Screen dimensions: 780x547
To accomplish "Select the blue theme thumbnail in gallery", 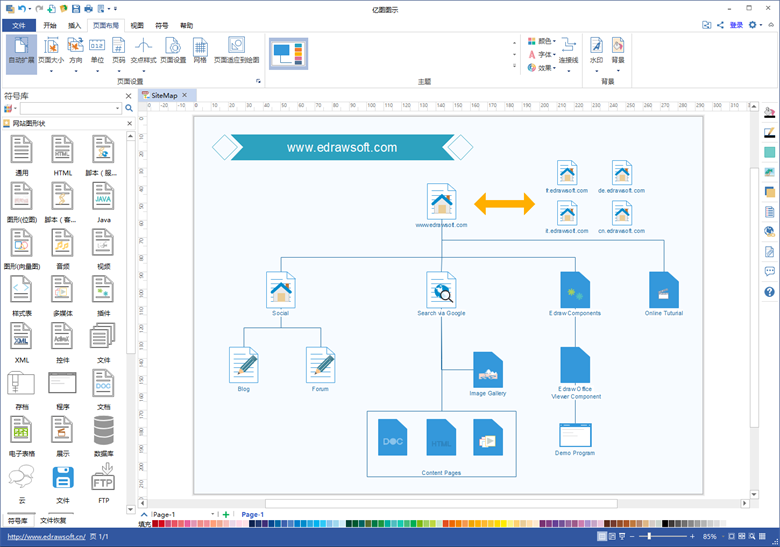I will click(x=289, y=54).
